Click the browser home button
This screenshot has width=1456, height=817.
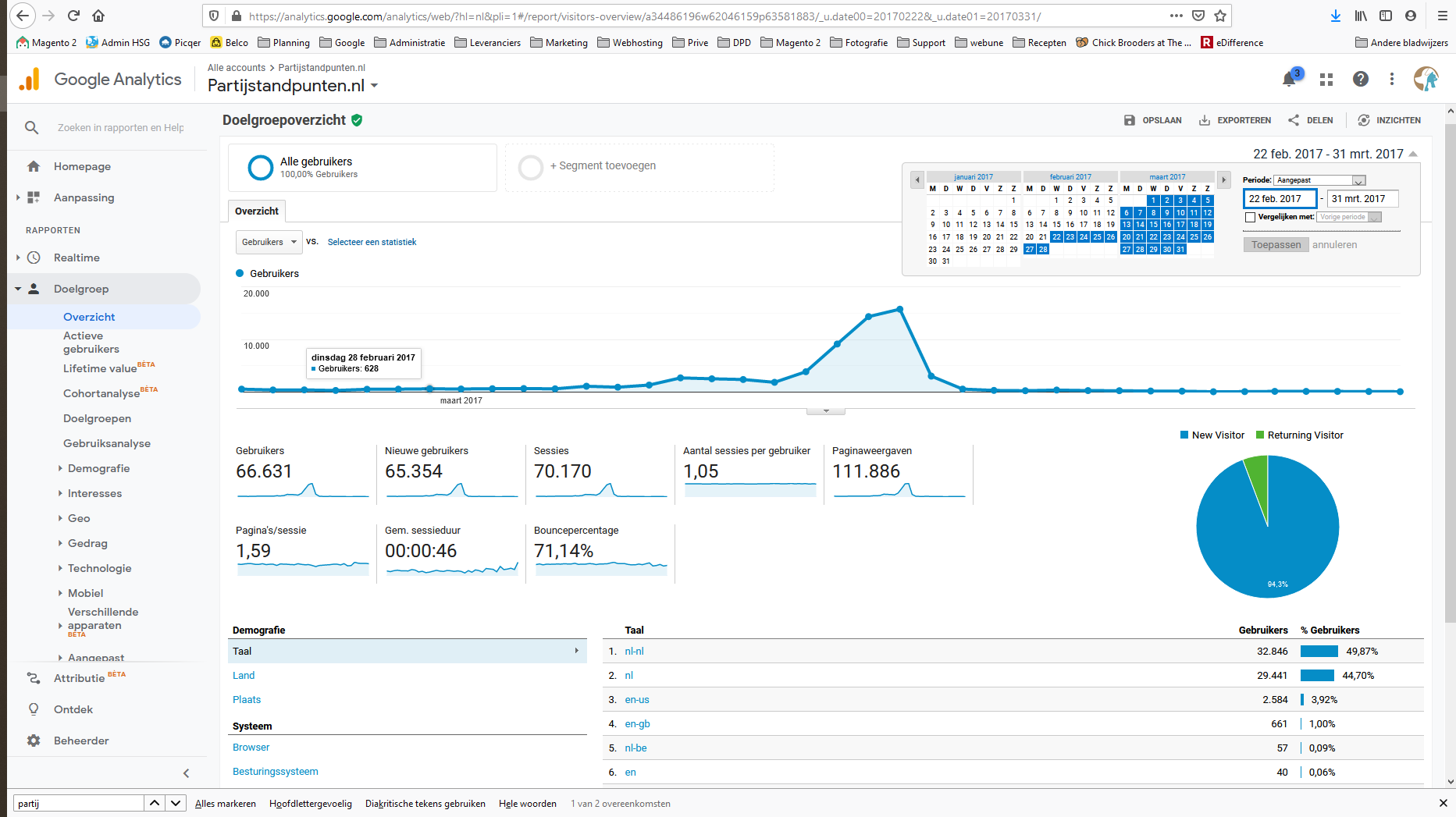click(98, 16)
